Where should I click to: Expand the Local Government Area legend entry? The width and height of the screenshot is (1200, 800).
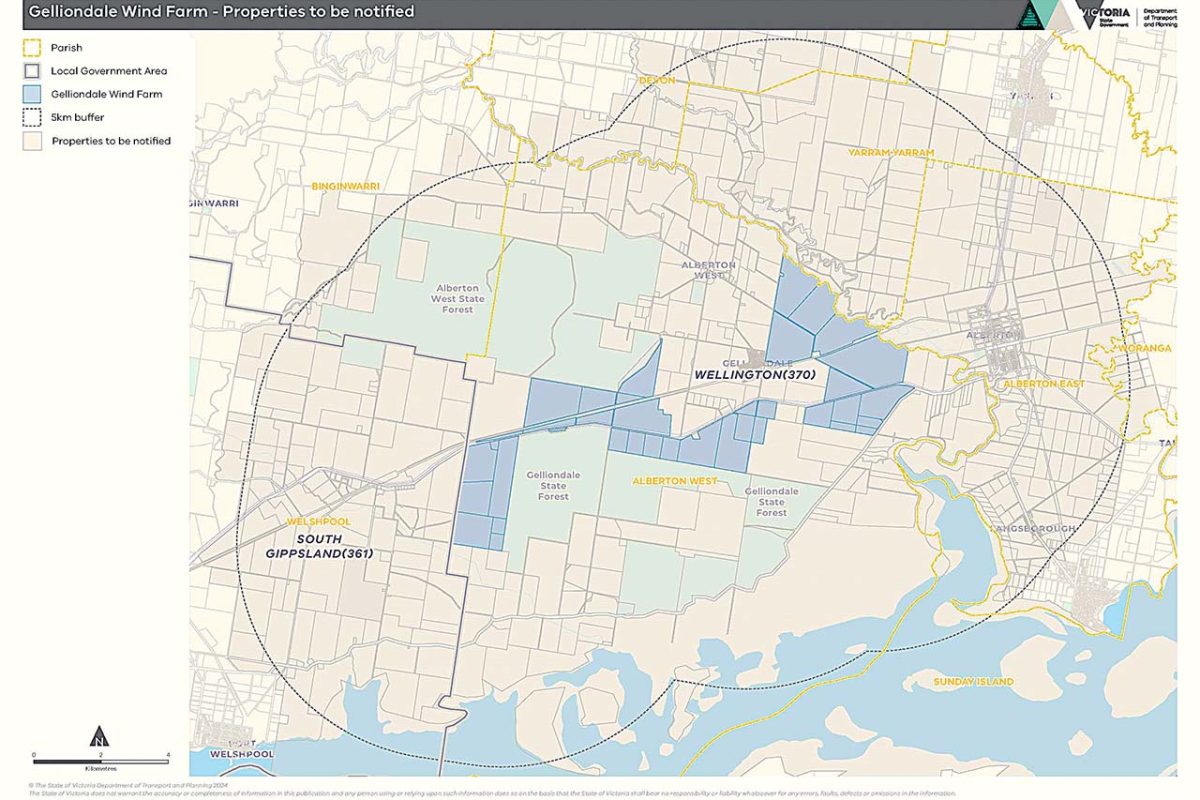[x=110, y=70]
